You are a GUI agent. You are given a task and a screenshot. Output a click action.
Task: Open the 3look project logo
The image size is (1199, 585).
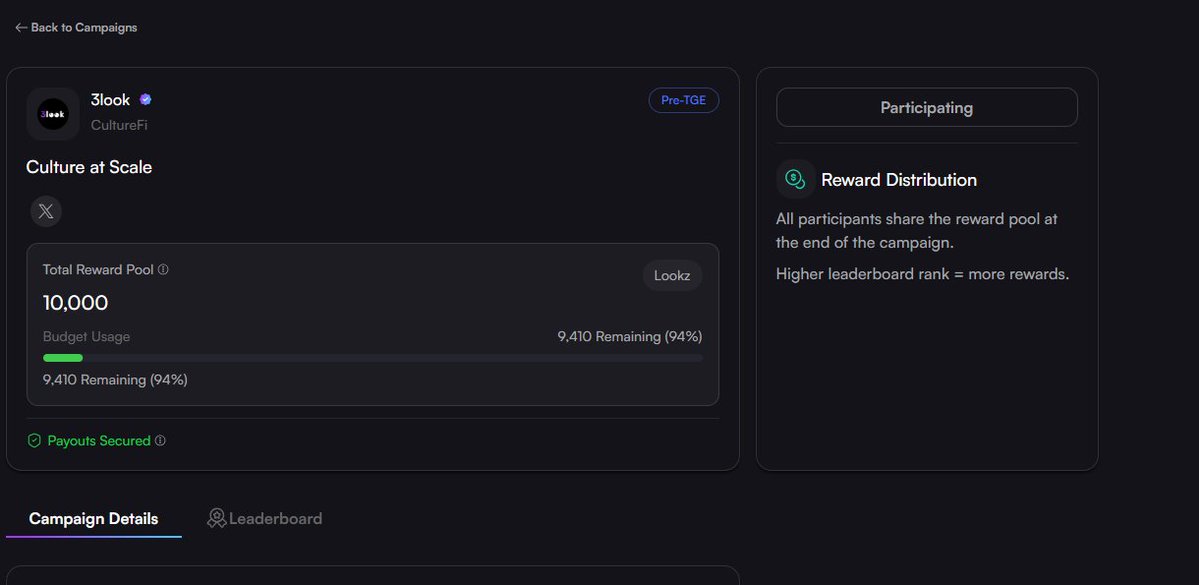53,114
